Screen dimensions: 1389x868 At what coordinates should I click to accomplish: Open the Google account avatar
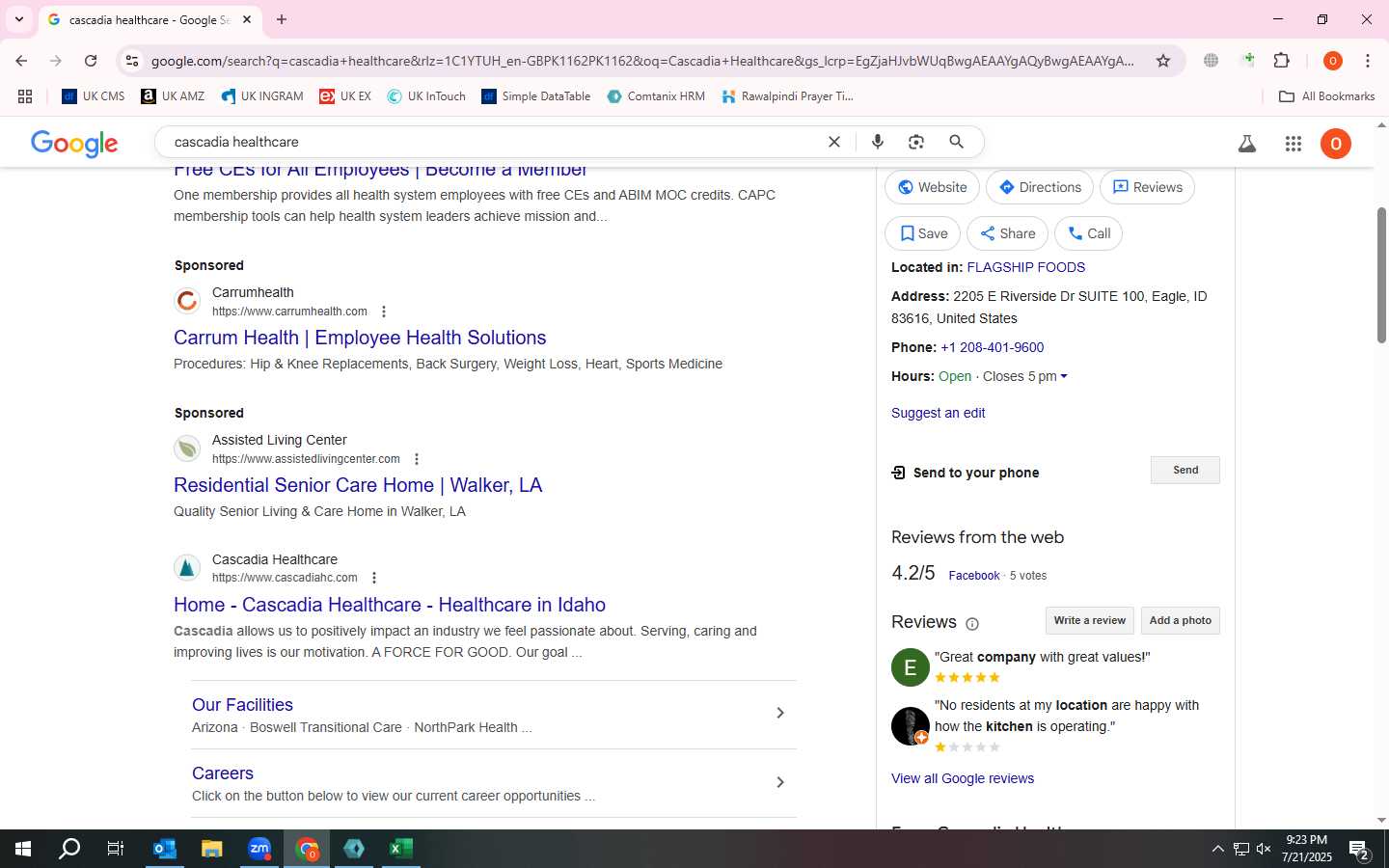1336,144
